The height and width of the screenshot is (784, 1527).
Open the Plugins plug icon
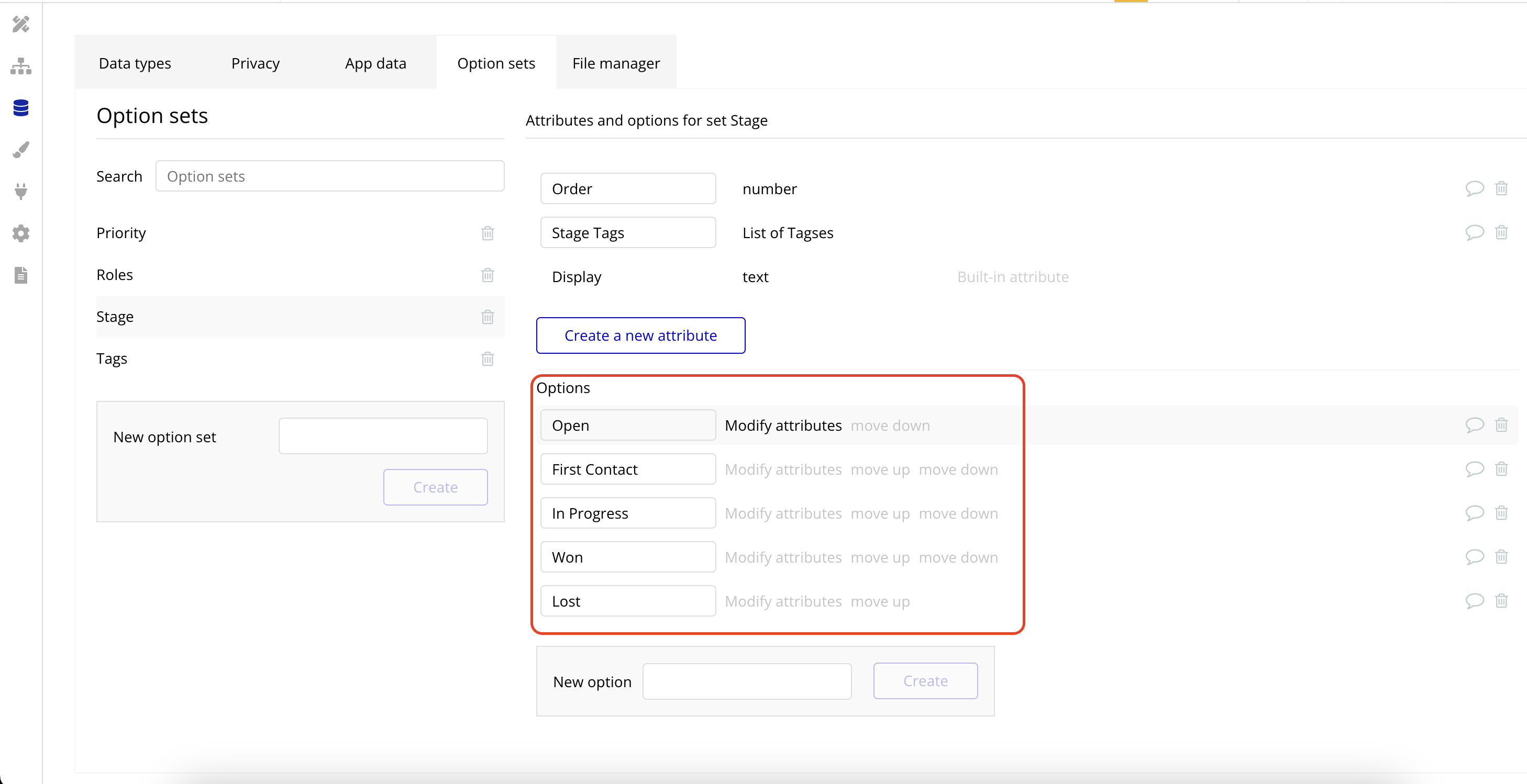[21, 192]
